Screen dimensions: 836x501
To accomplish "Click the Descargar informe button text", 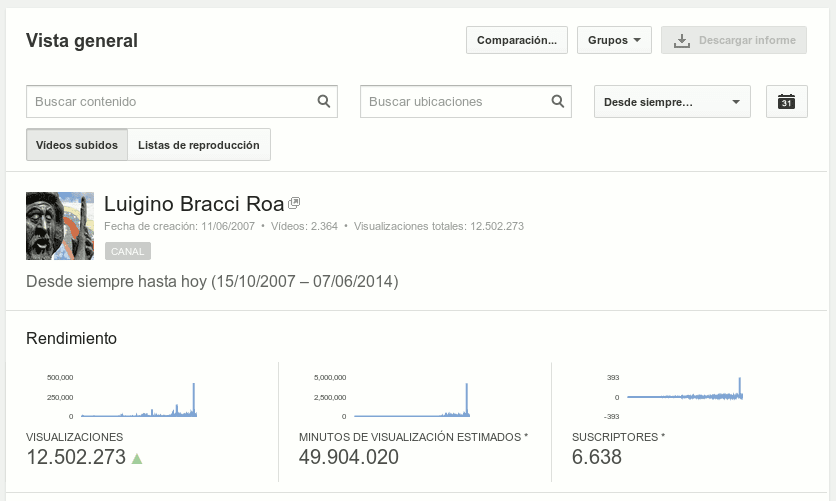I will pos(747,40).
